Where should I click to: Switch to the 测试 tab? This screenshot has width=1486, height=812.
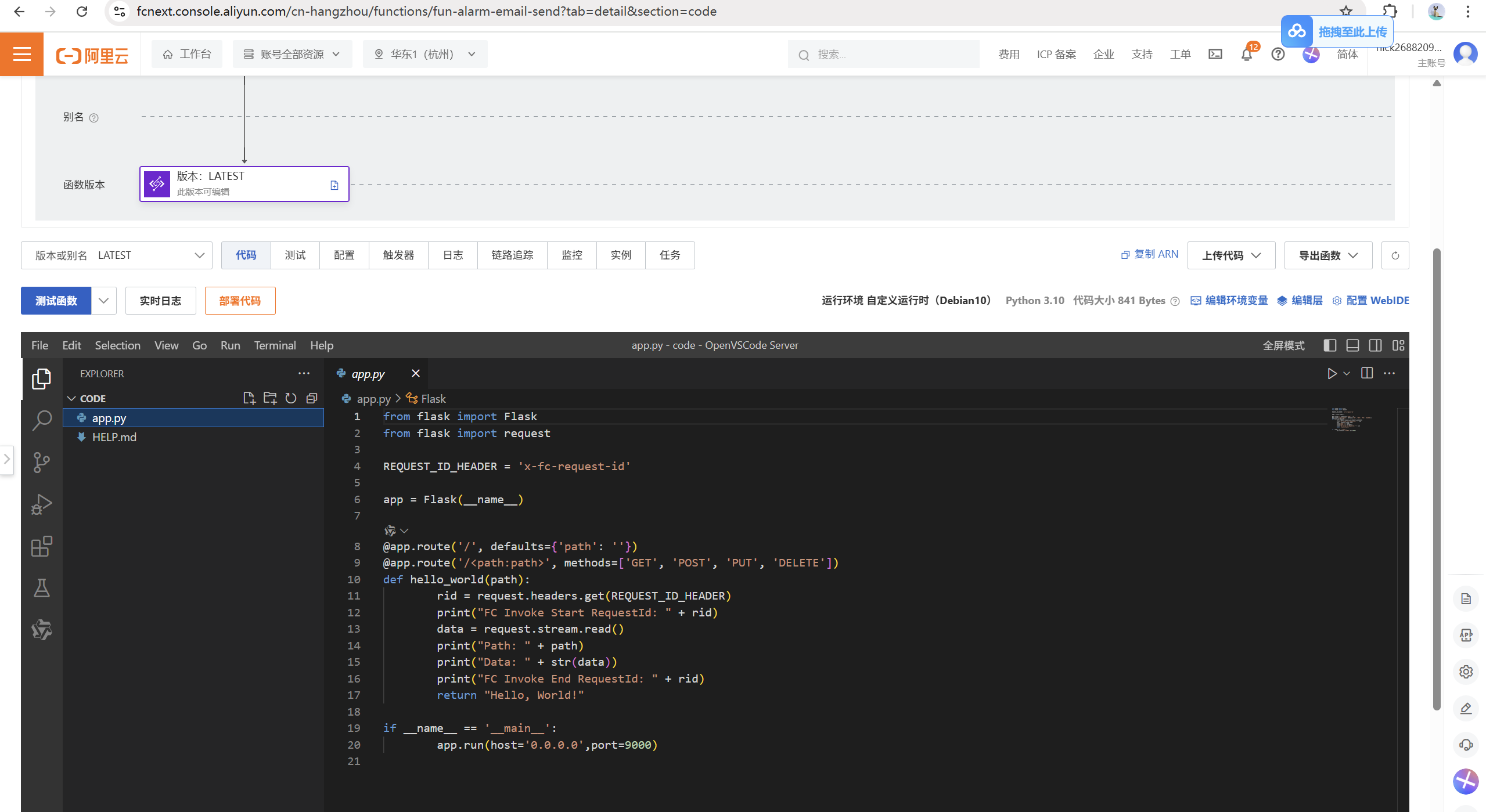tap(295, 255)
